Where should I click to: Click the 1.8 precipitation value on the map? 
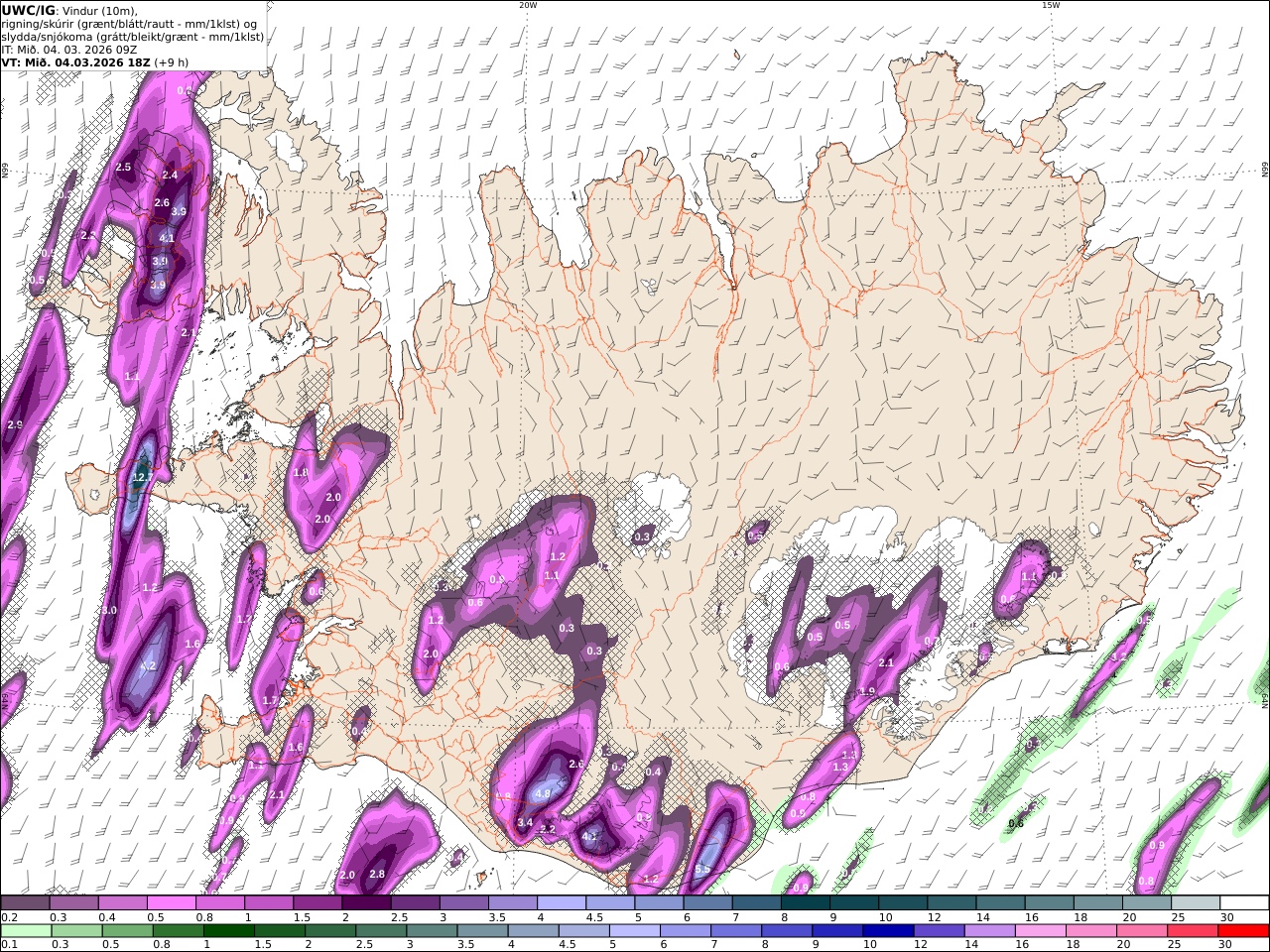click(301, 472)
